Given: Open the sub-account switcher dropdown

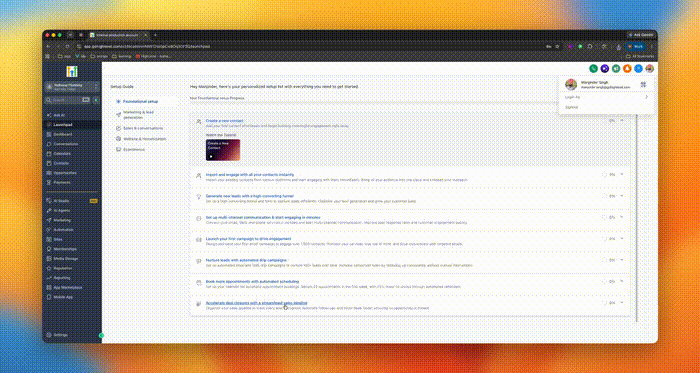Looking at the screenshot, I should tap(72, 86).
